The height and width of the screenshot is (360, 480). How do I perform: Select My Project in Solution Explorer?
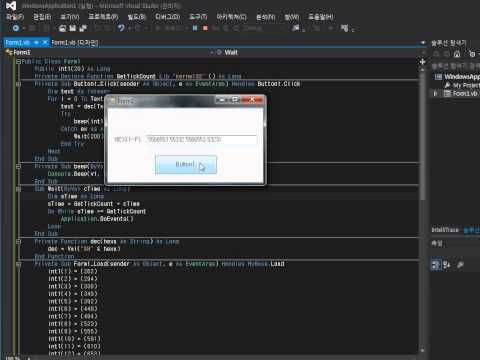coord(466,85)
